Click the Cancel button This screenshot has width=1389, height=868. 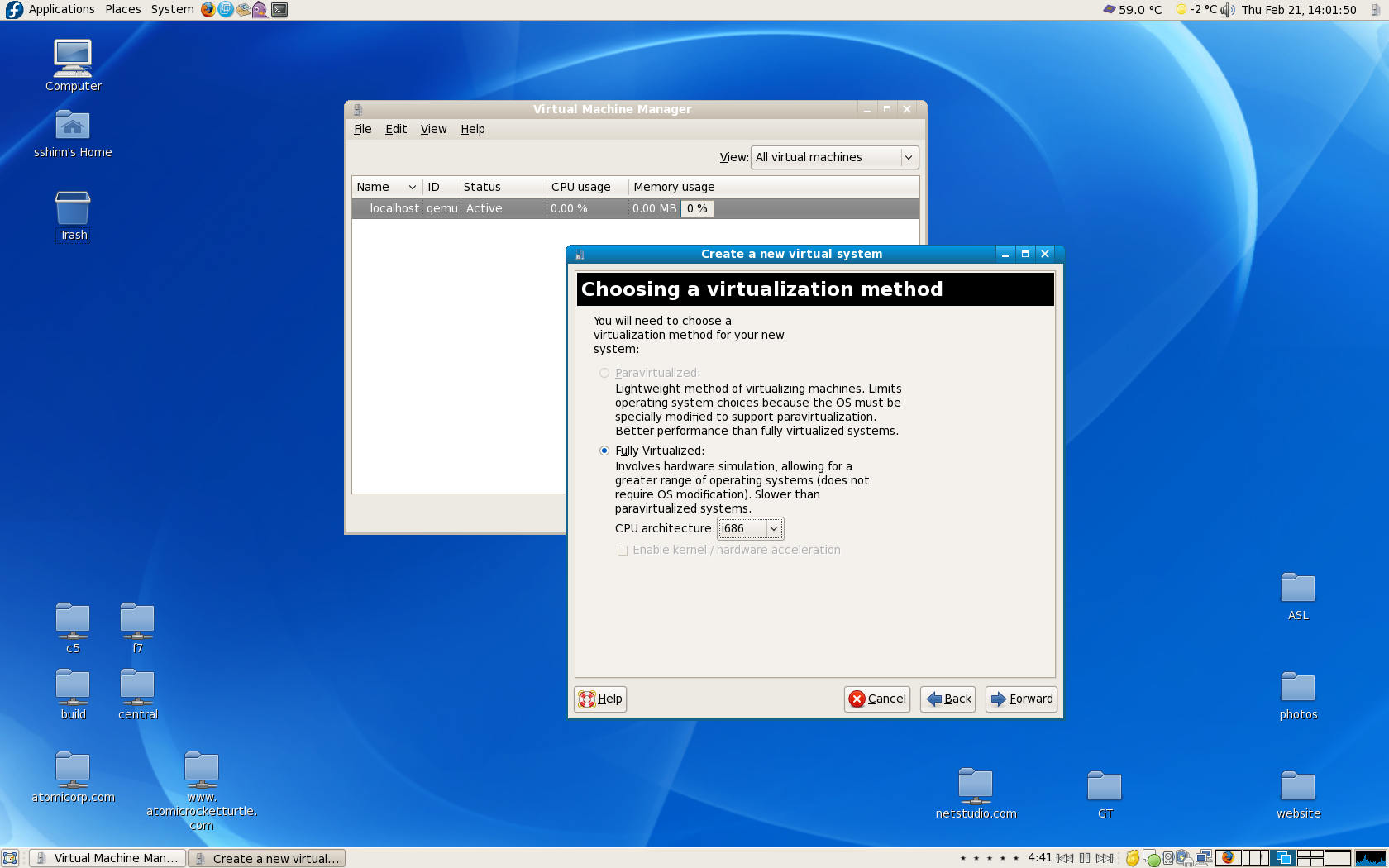point(877,699)
